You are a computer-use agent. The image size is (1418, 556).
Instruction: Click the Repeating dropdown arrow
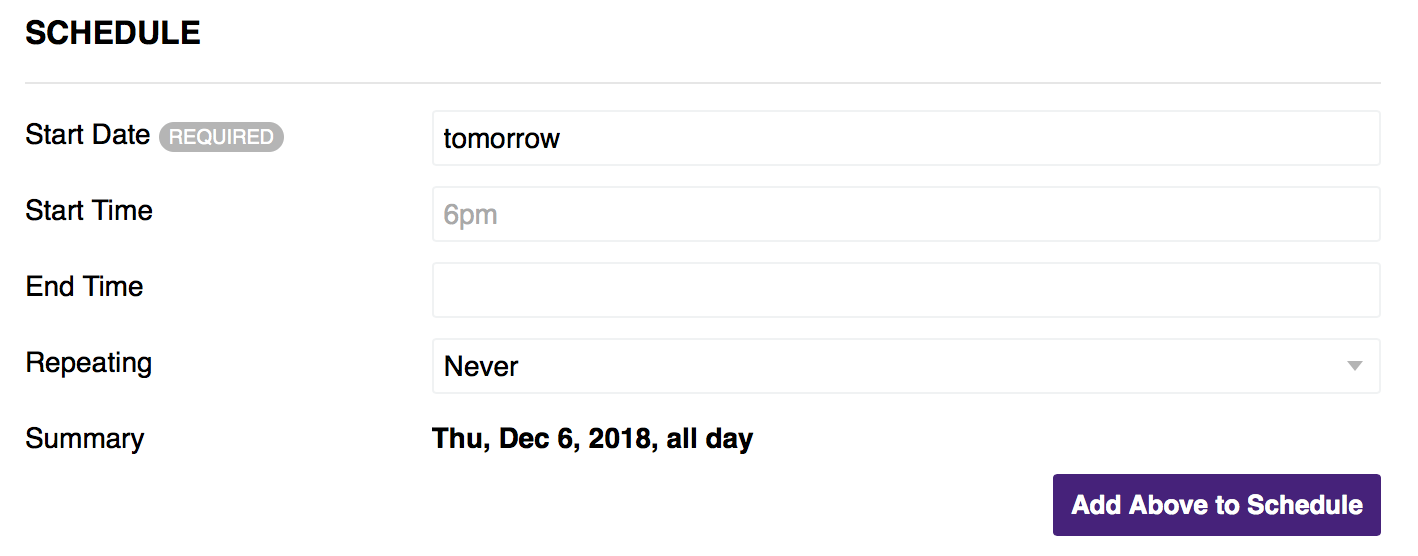(1354, 366)
